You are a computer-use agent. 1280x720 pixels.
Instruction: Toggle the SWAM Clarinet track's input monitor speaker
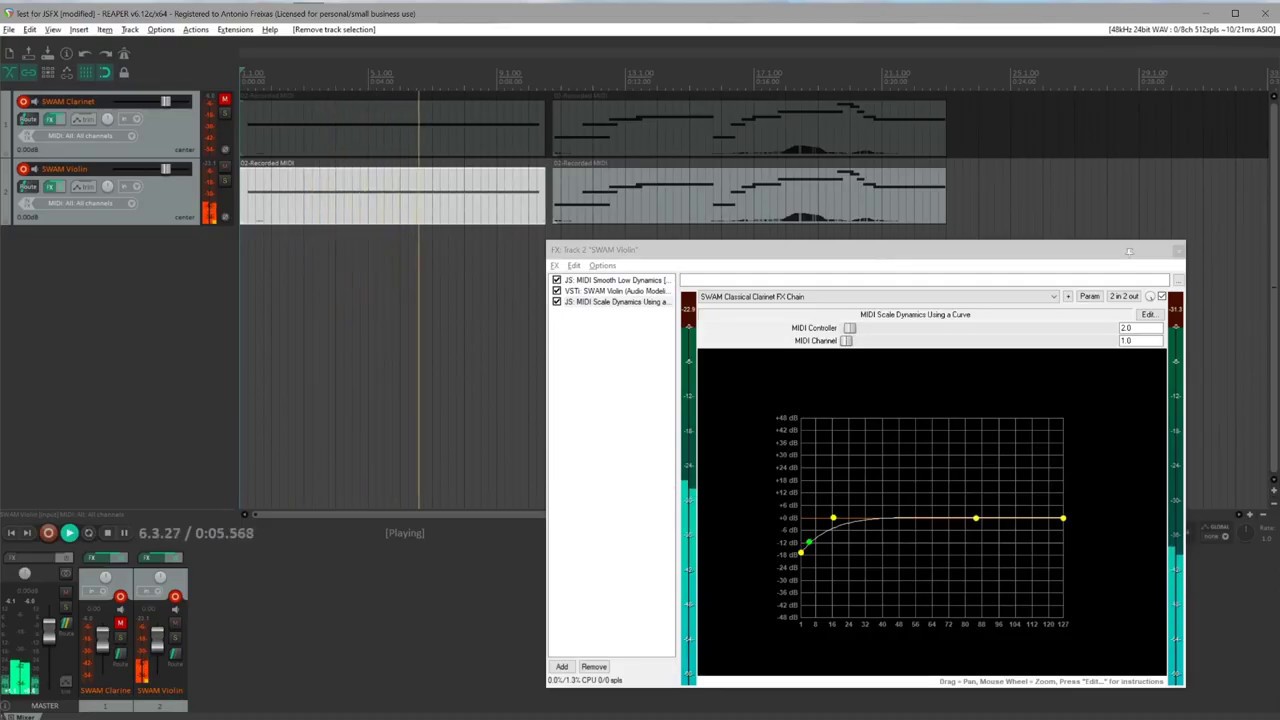coord(35,101)
